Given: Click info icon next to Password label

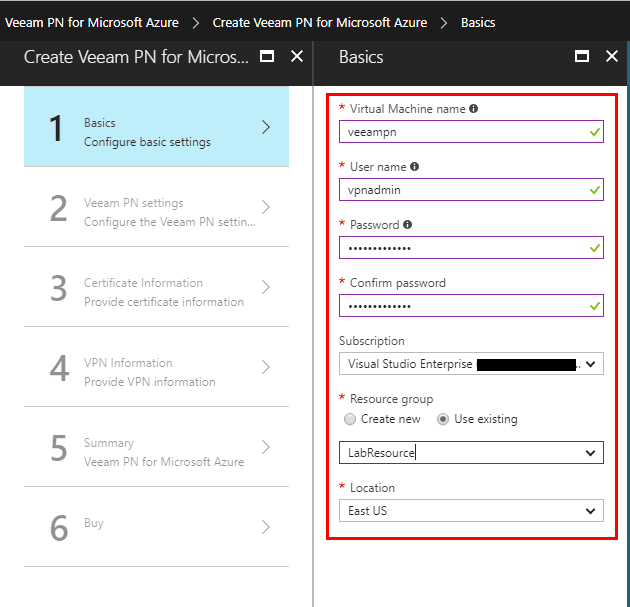Looking at the screenshot, I should click(x=408, y=225).
